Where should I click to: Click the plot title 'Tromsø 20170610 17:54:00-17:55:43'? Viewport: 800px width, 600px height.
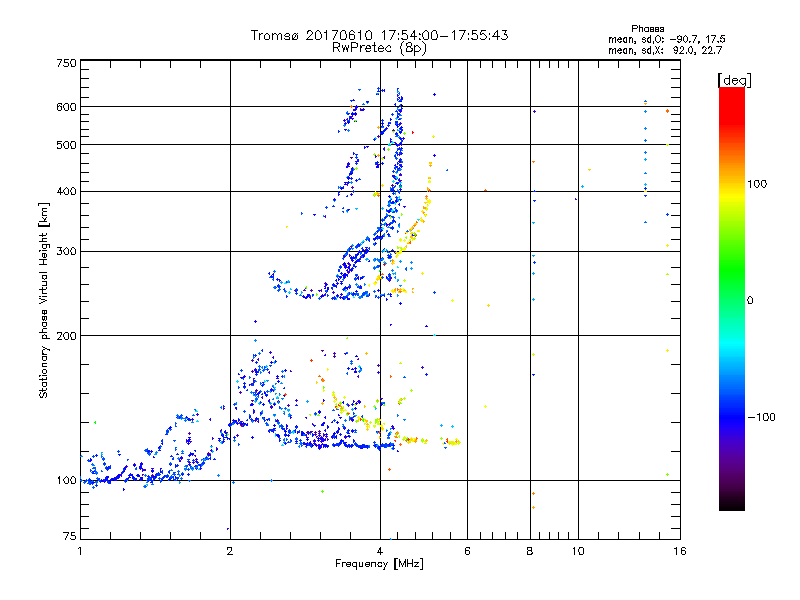click(x=379, y=35)
